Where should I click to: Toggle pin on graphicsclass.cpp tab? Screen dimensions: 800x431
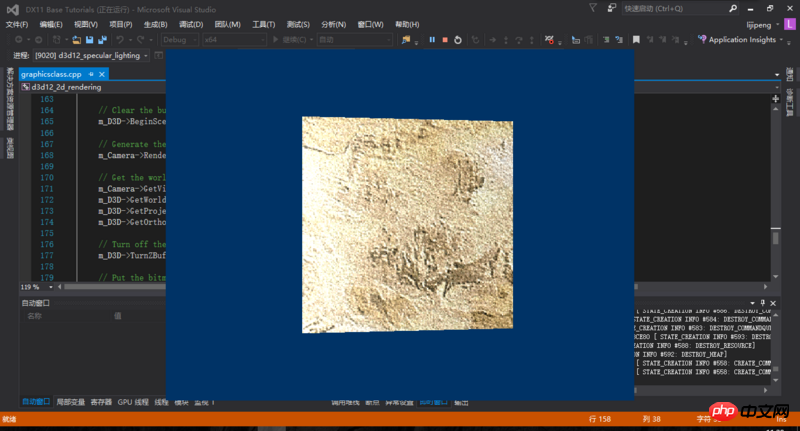[92, 74]
